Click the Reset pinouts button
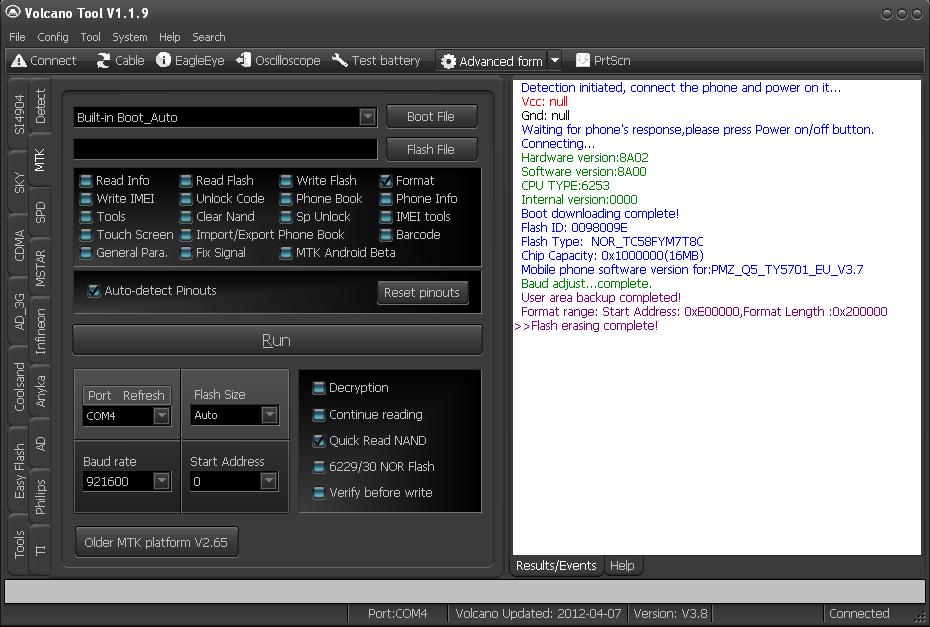This screenshot has width=930, height=627. click(x=421, y=293)
